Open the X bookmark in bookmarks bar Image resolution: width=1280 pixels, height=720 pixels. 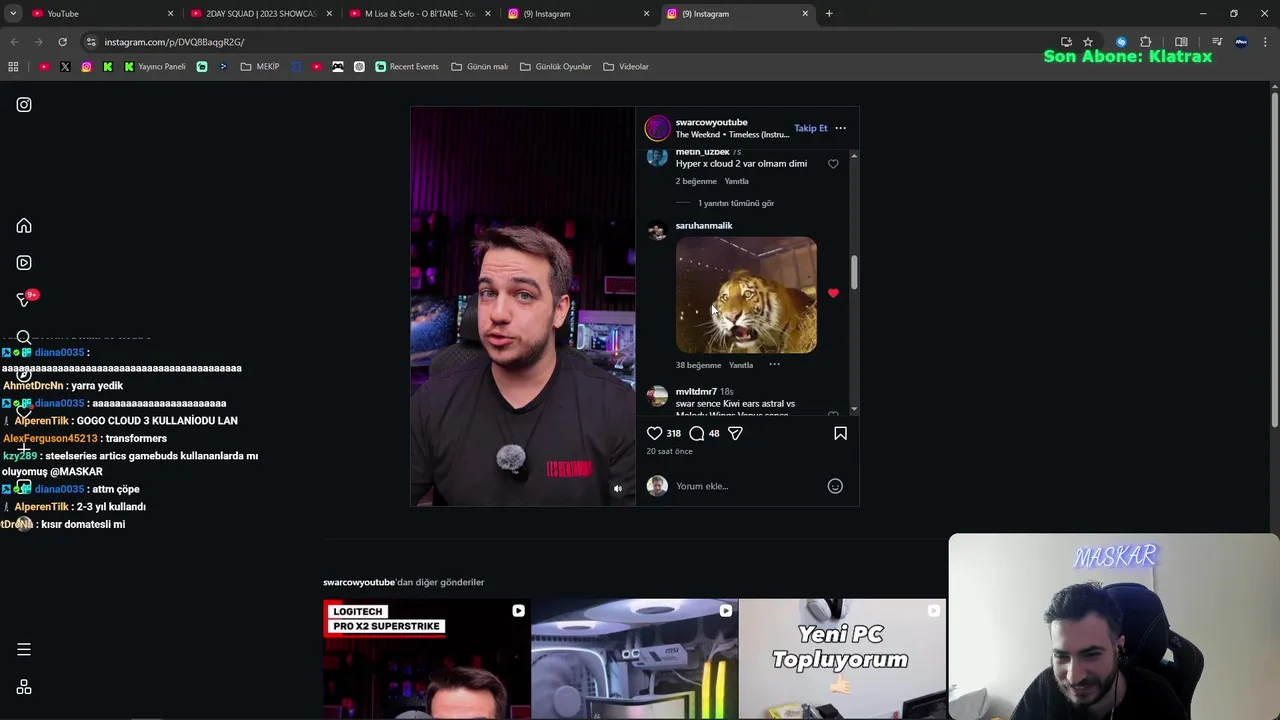(x=65, y=67)
